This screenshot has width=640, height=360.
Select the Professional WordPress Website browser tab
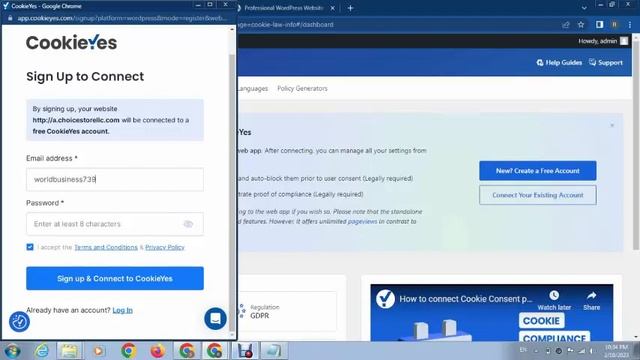click(283, 8)
